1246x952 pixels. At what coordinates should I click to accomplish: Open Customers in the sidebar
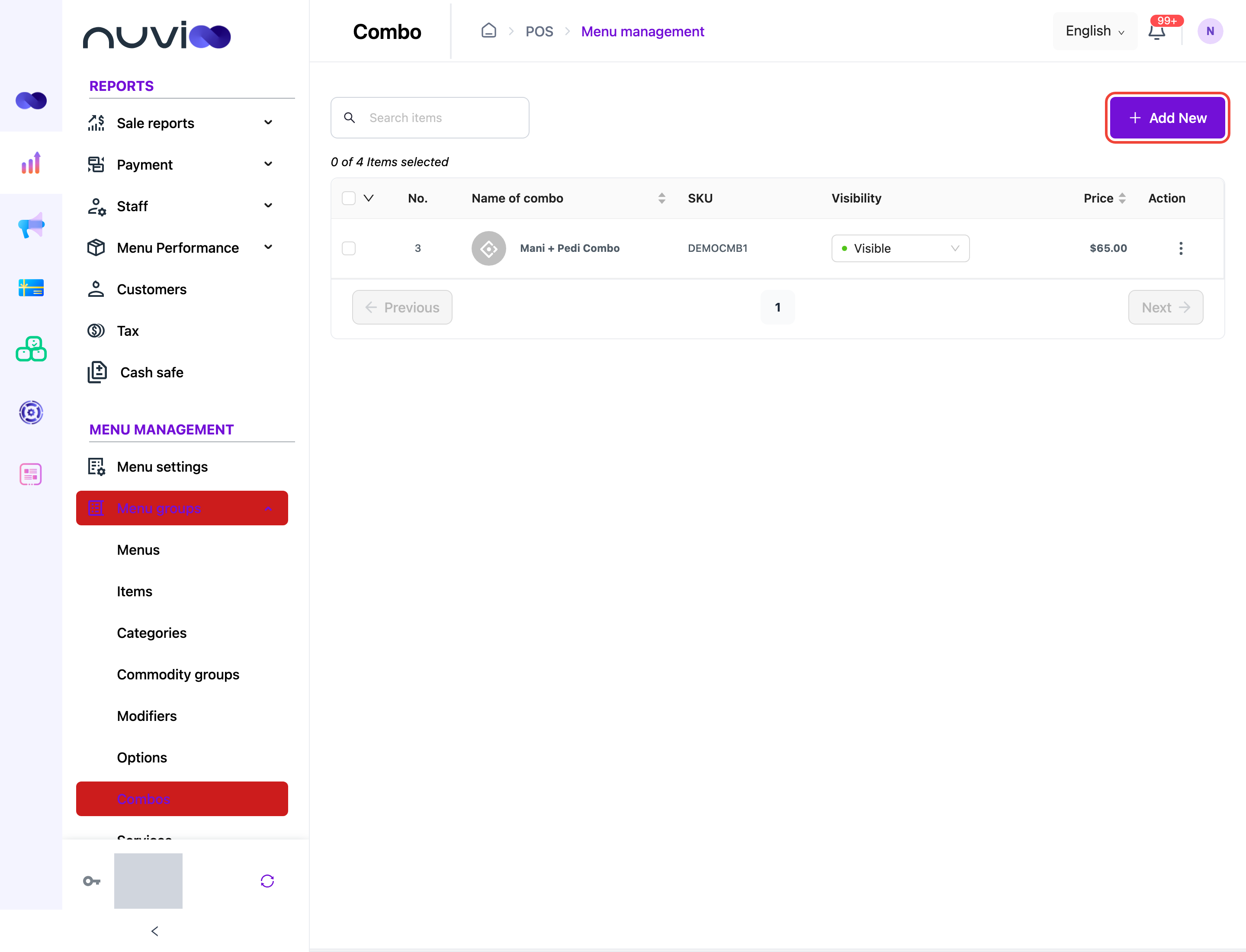182,289
